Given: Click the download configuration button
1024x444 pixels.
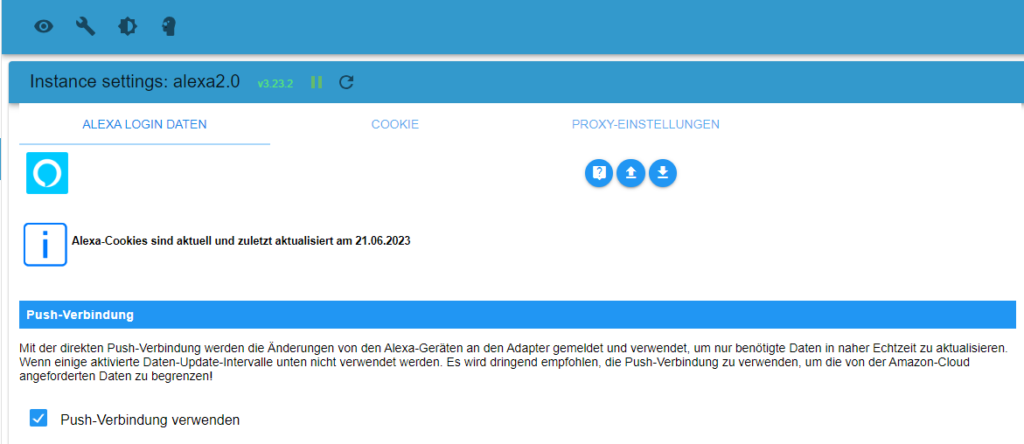Looking at the screenshot, I should tap(663, 172).
